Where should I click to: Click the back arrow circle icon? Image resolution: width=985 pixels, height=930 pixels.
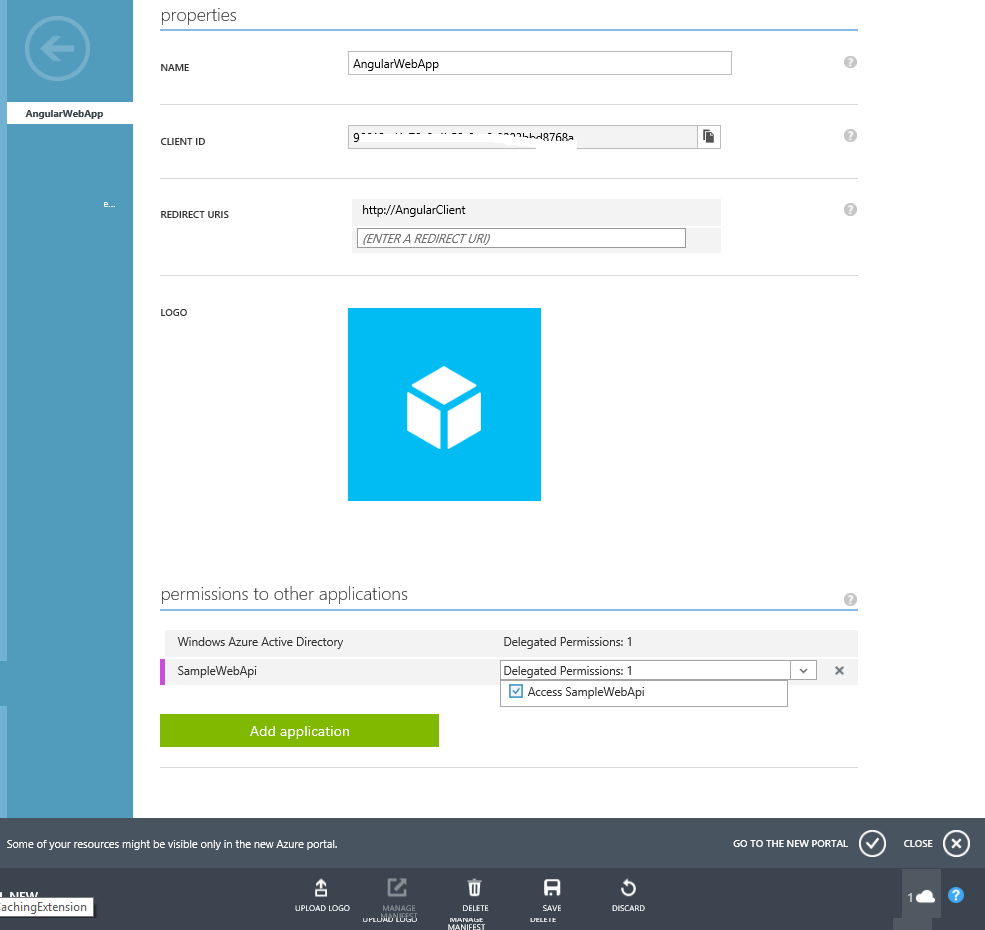[57, 48]
